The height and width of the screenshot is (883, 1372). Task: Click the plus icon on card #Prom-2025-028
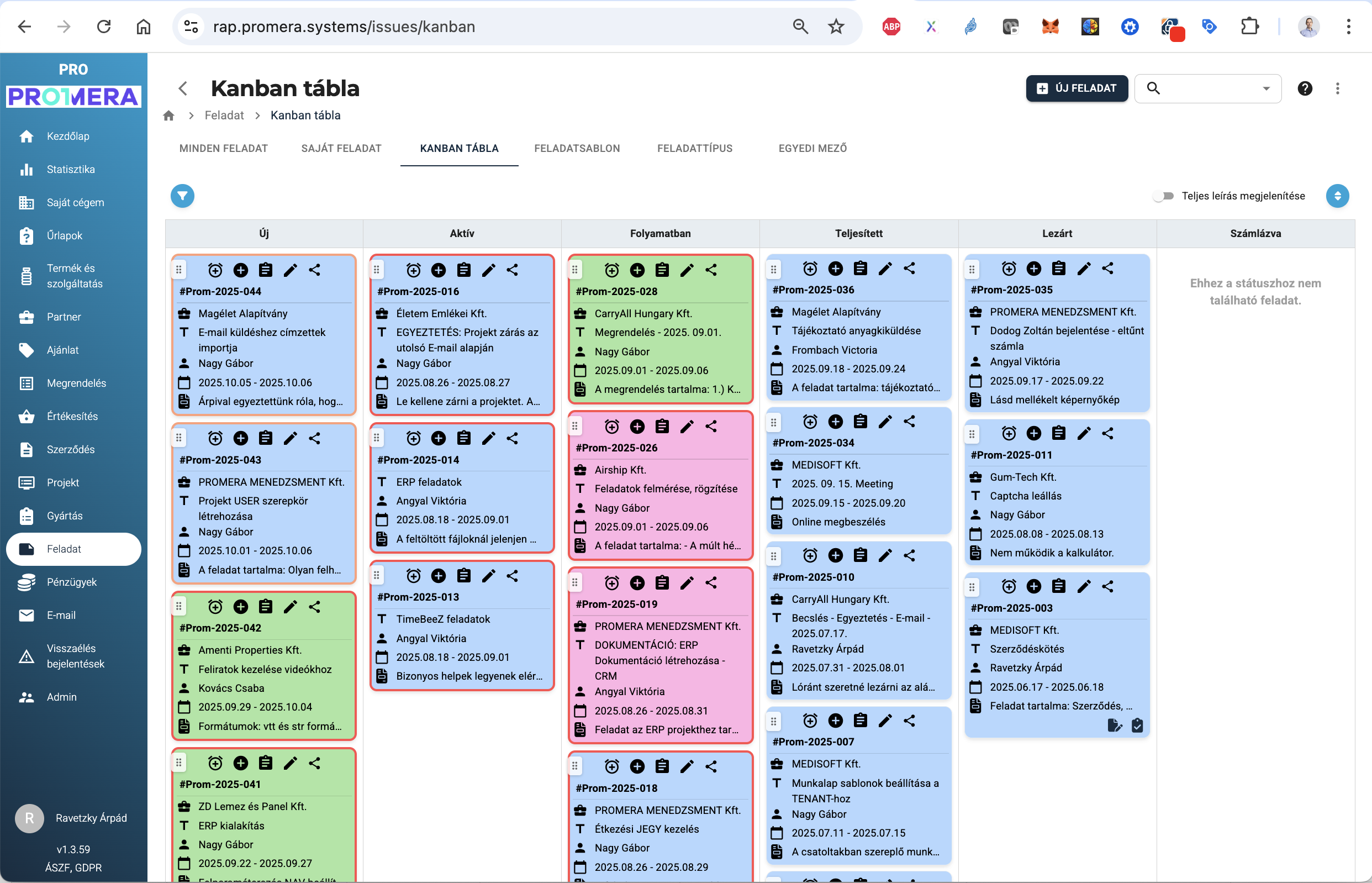[x=637, y=270]
